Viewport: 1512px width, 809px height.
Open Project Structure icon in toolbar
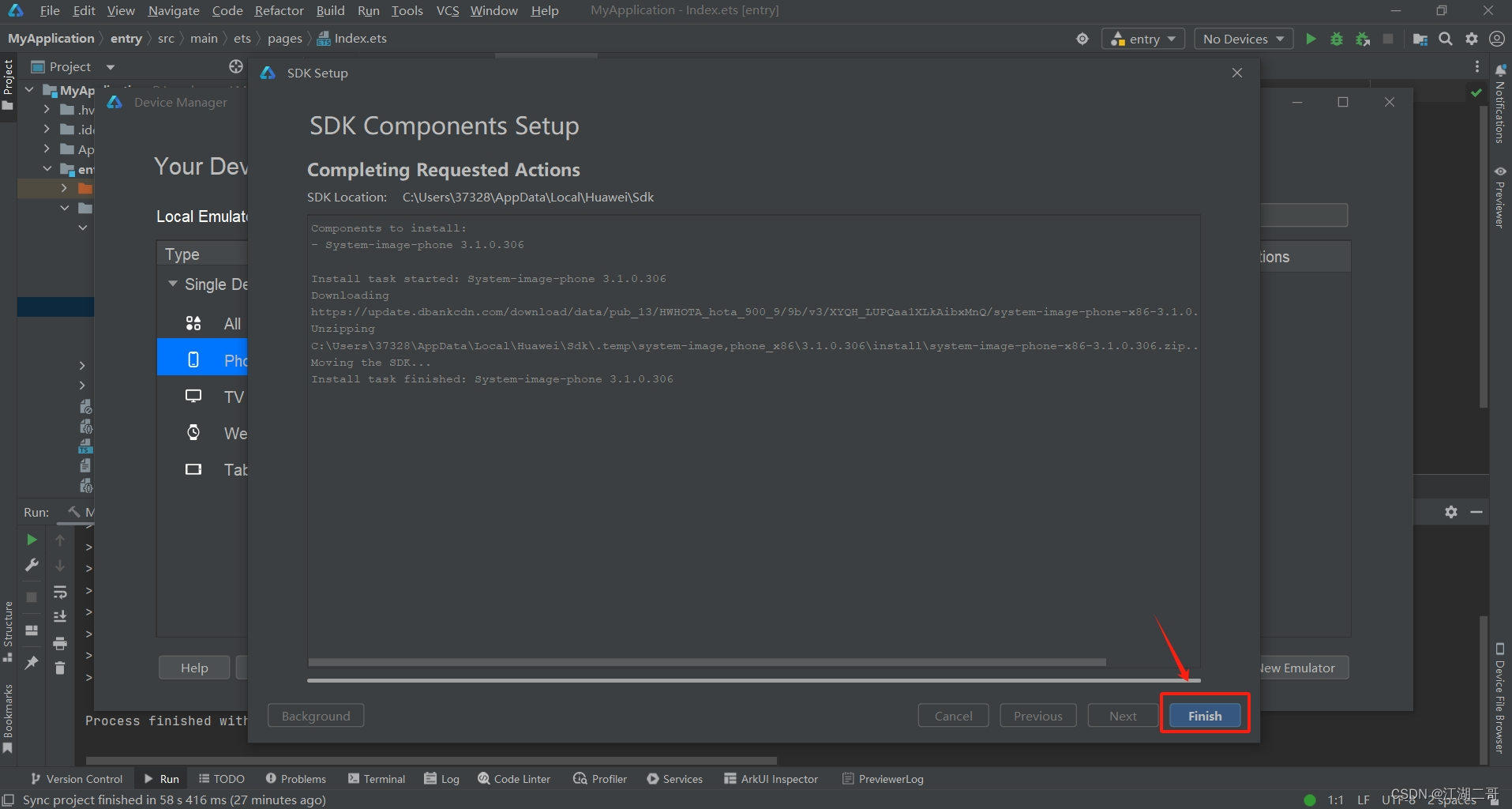[x=1420, y=39]
